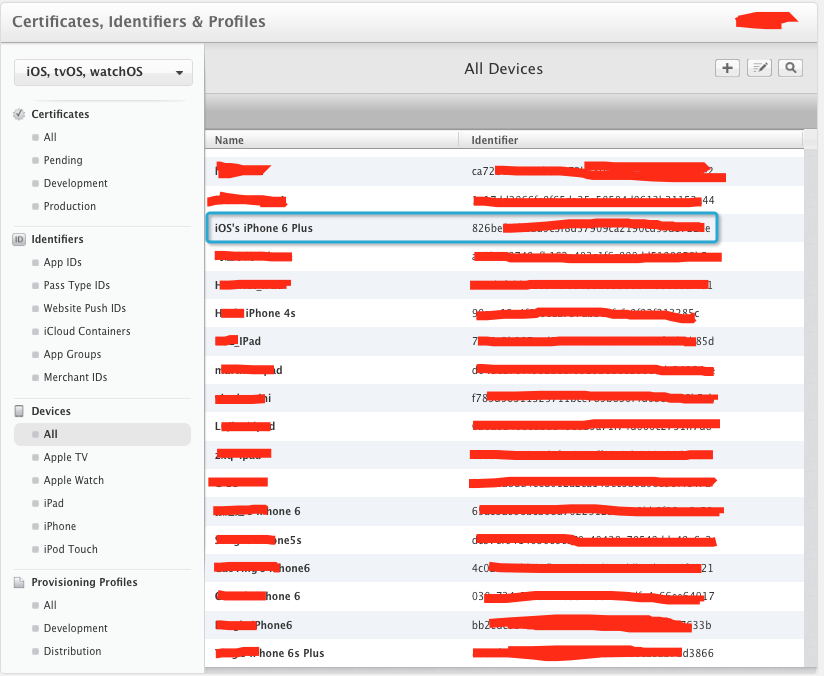Open Production certificates
Image resolution: width=824 pixels, height=676 pixels.
pos(69,206)
